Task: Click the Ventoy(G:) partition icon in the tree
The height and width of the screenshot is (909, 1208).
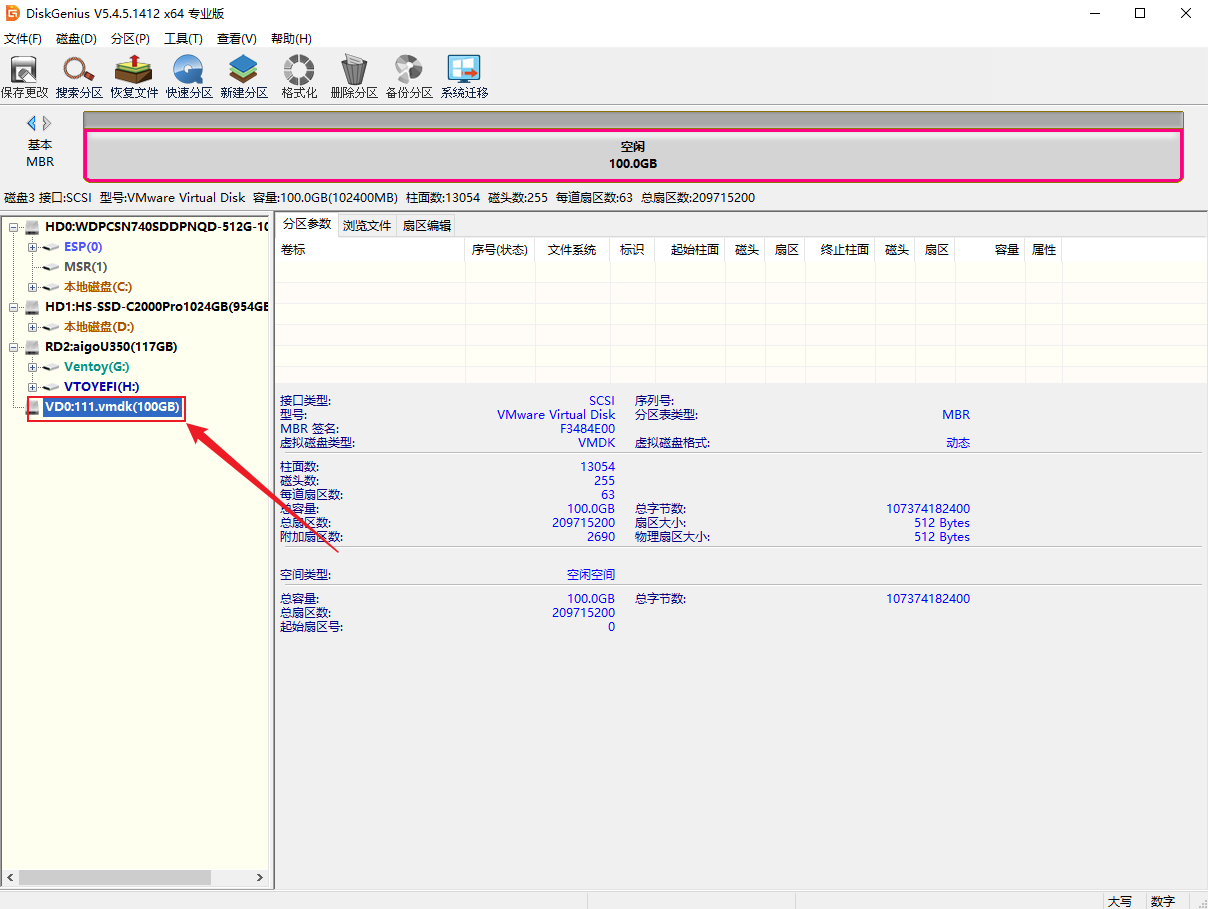Action: [x=52, y=367]
